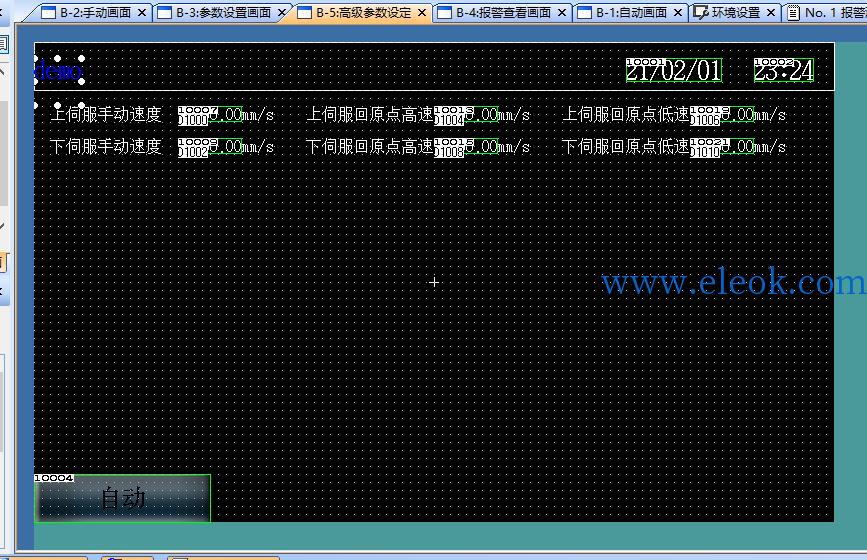Select numeric input for 下伺服回原点低速

[x=722, y=147]
